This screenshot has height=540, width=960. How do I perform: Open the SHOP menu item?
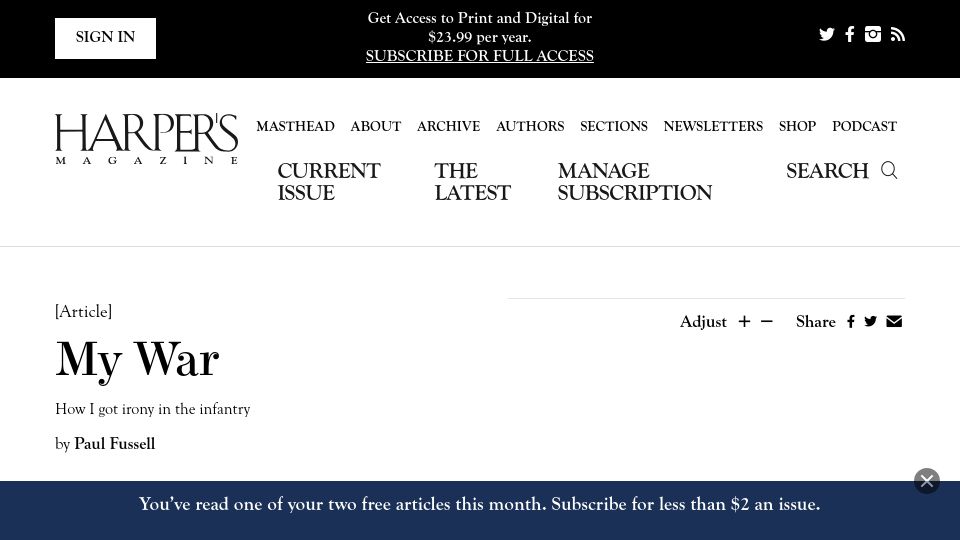coord(797,126)
